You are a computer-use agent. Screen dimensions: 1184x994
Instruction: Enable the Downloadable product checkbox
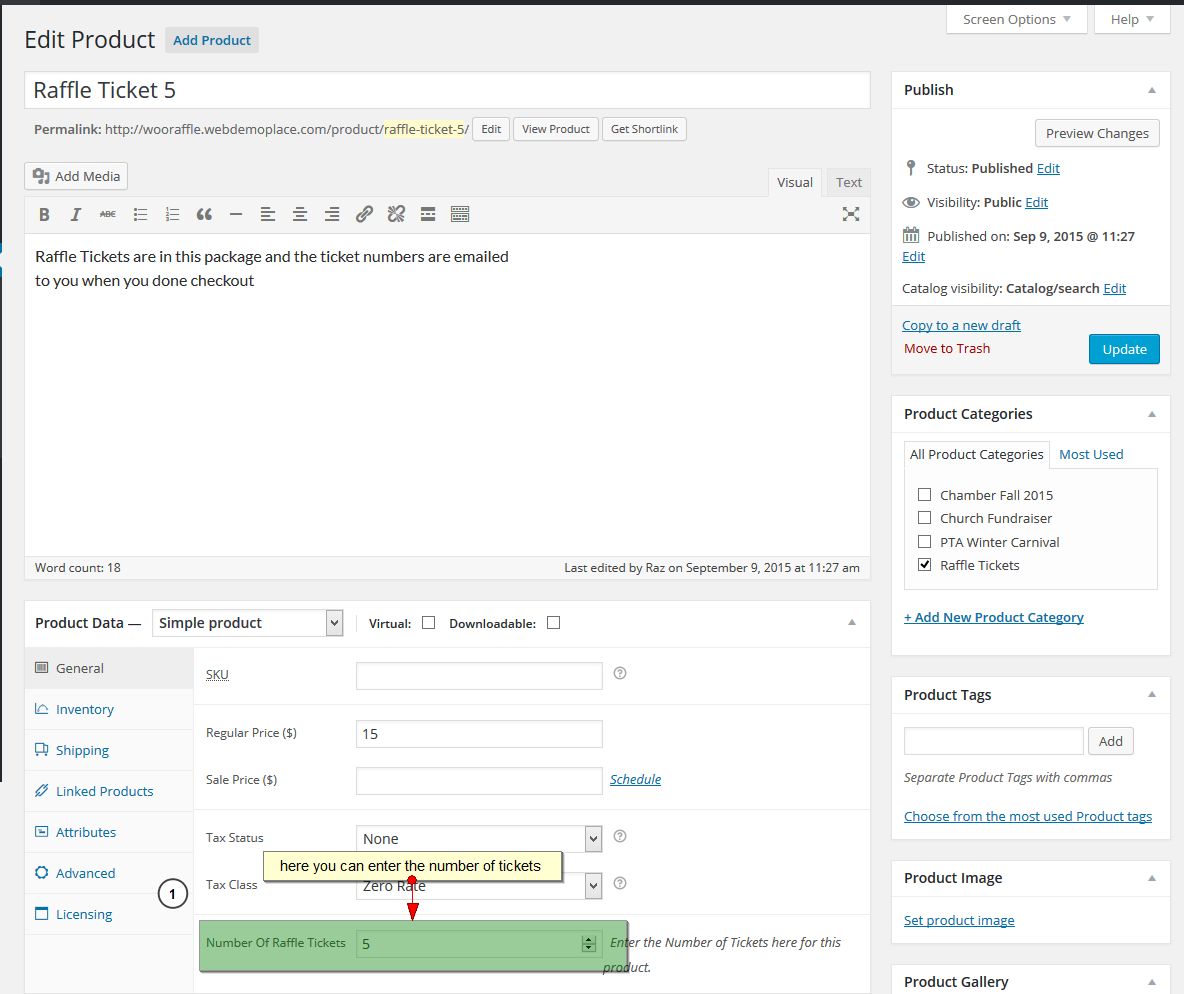553,622
